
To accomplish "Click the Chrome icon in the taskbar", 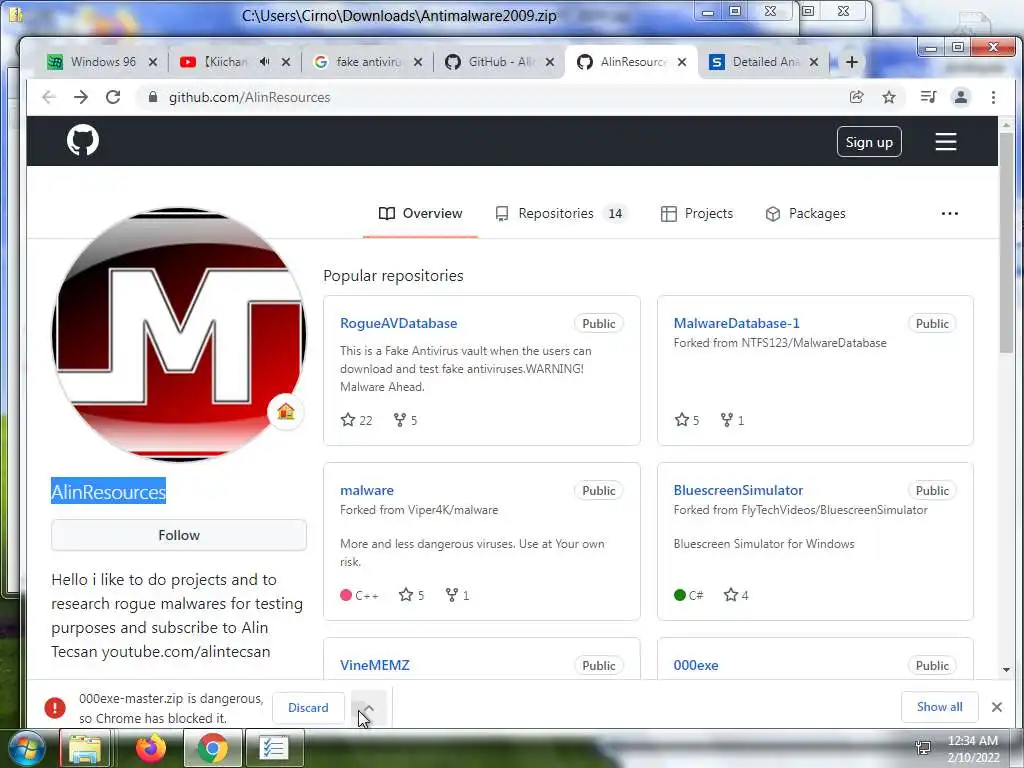I will (x=212, y=748).
